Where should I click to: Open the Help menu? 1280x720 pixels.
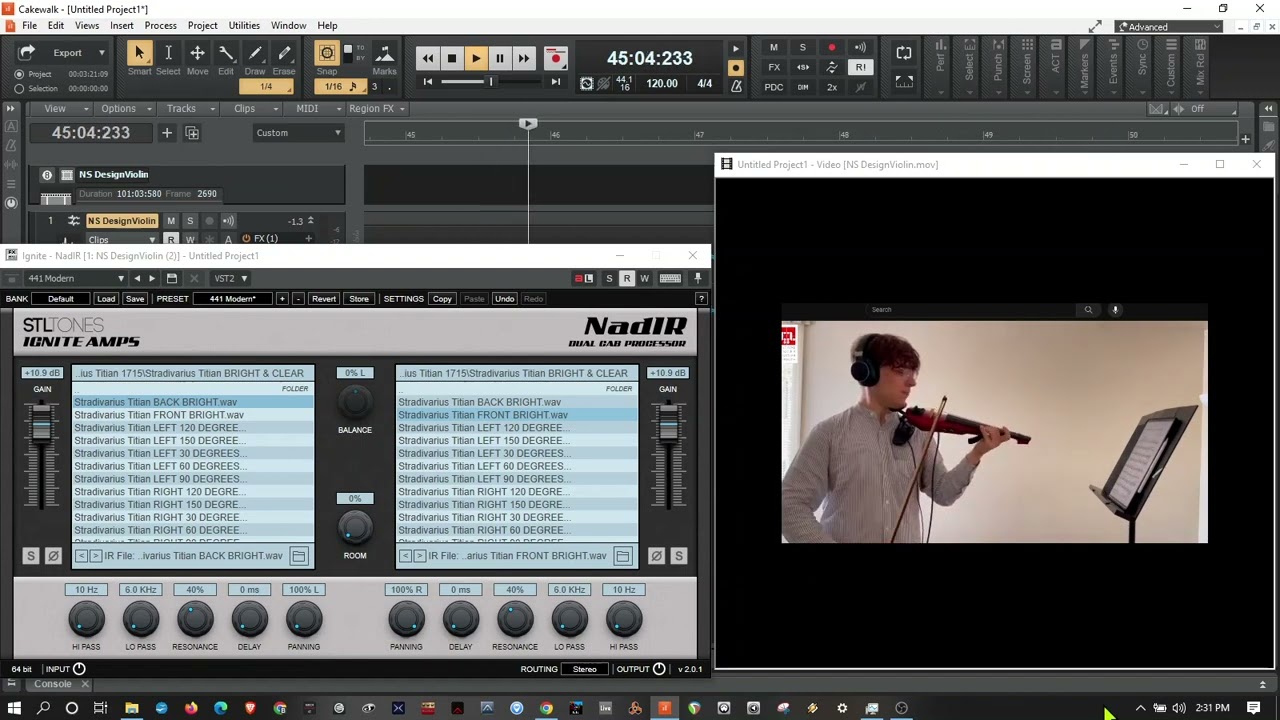(327, 25)
